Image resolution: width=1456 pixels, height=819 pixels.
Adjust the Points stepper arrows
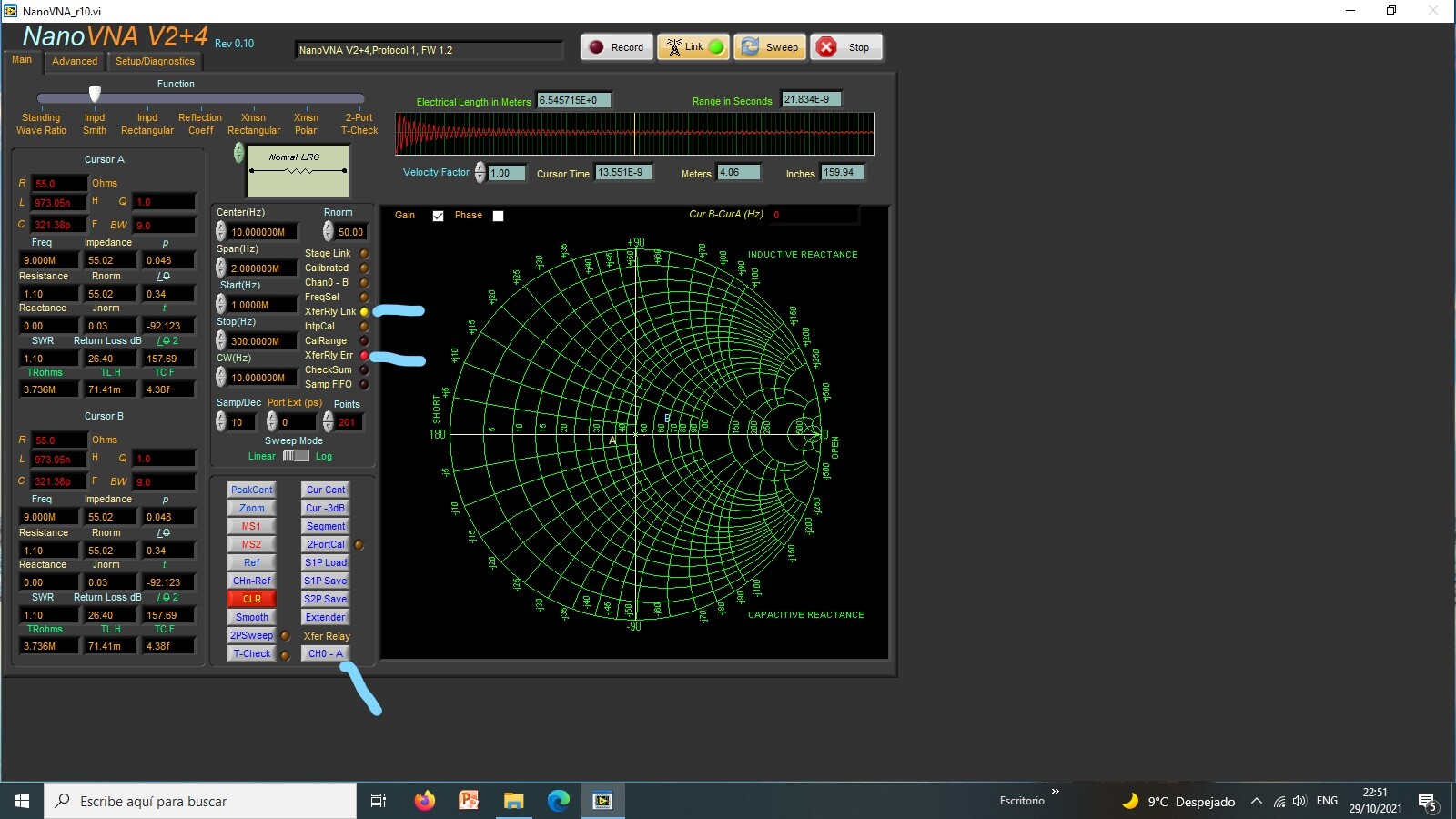pos(328,421)
